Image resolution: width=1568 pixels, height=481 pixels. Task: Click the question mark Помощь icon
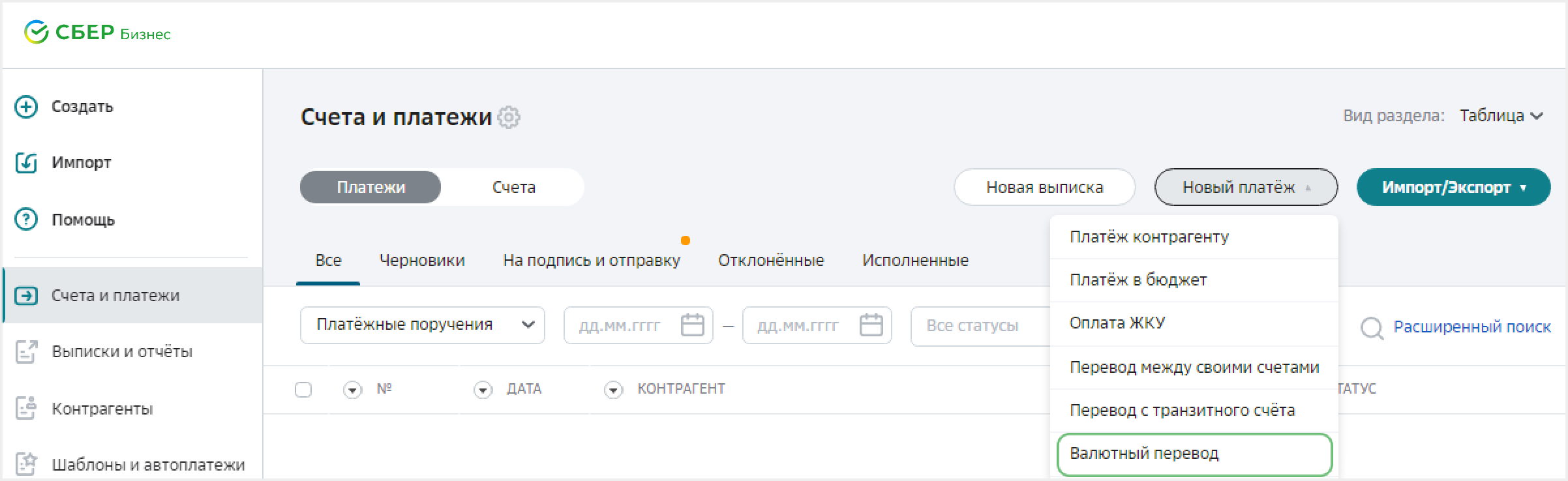click(26, 220)
